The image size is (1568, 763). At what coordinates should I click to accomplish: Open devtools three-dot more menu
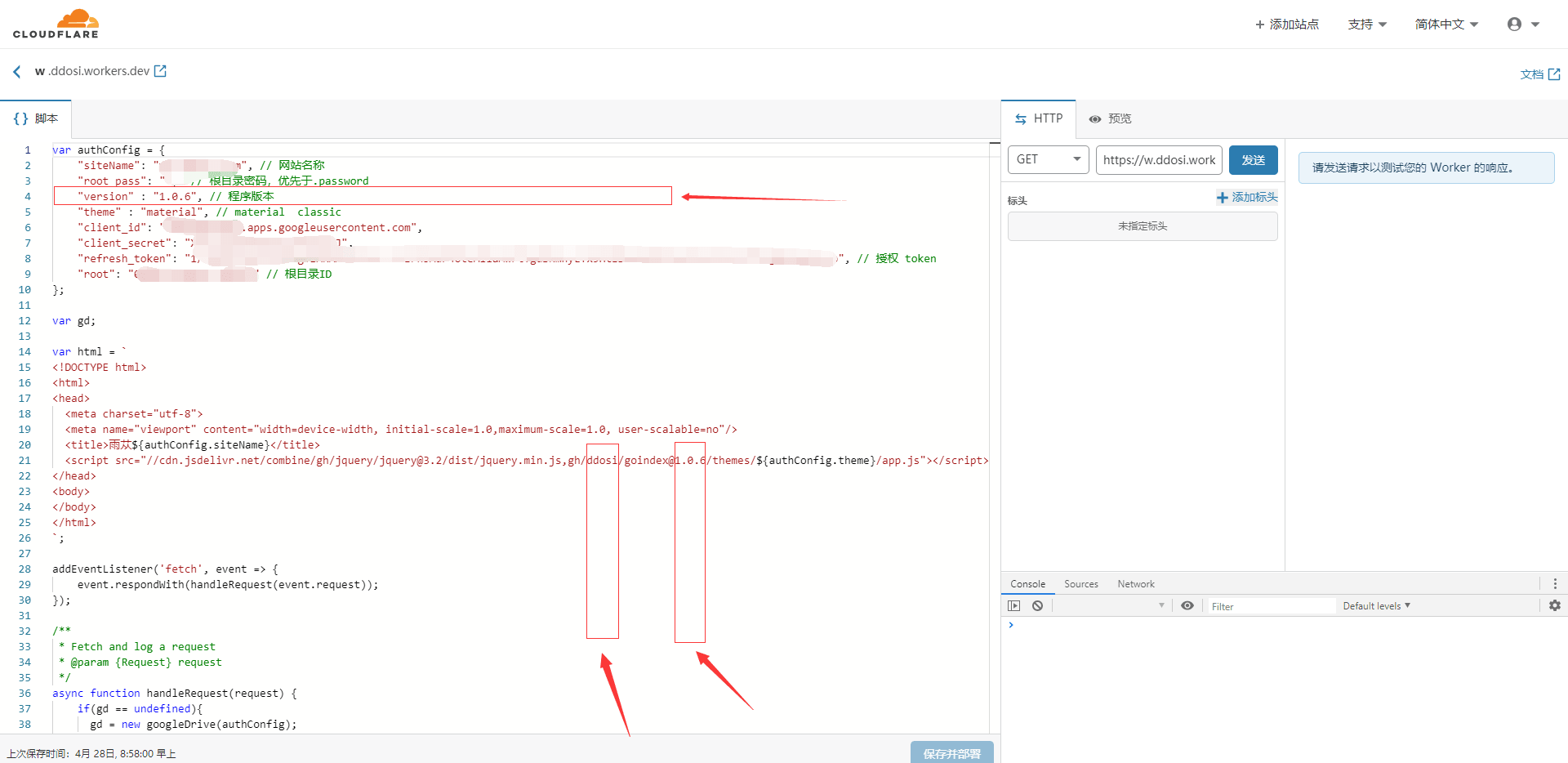click(1555, 584)
